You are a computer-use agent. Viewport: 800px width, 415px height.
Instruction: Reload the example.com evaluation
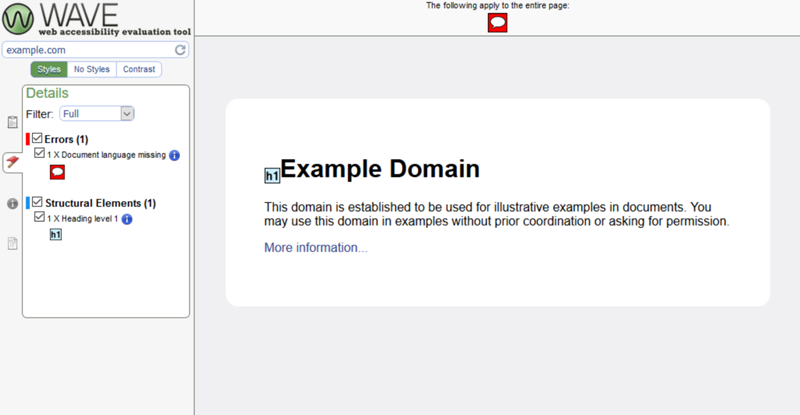pos(180,50)
